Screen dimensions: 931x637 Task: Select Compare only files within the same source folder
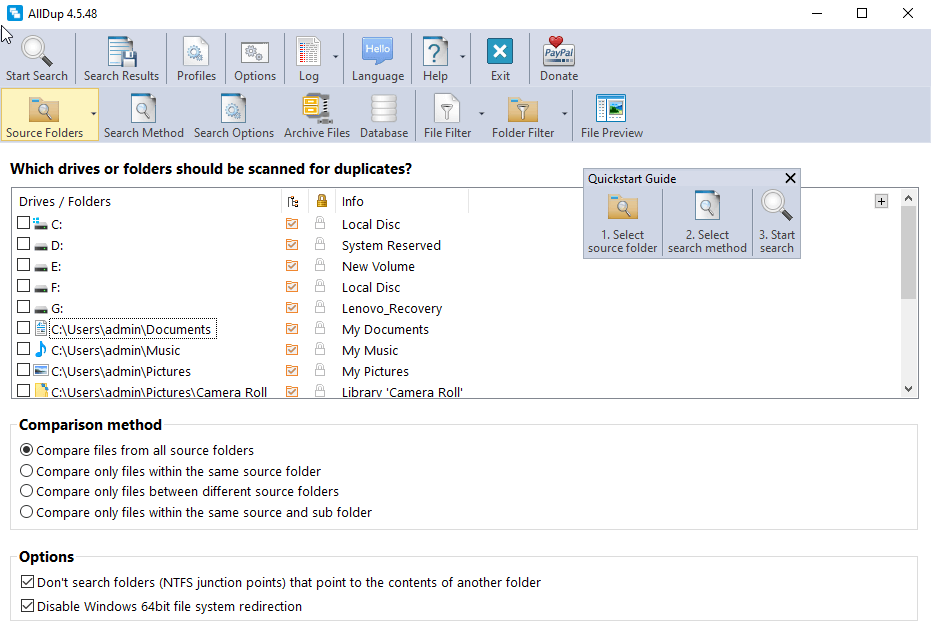click(25, 470)
